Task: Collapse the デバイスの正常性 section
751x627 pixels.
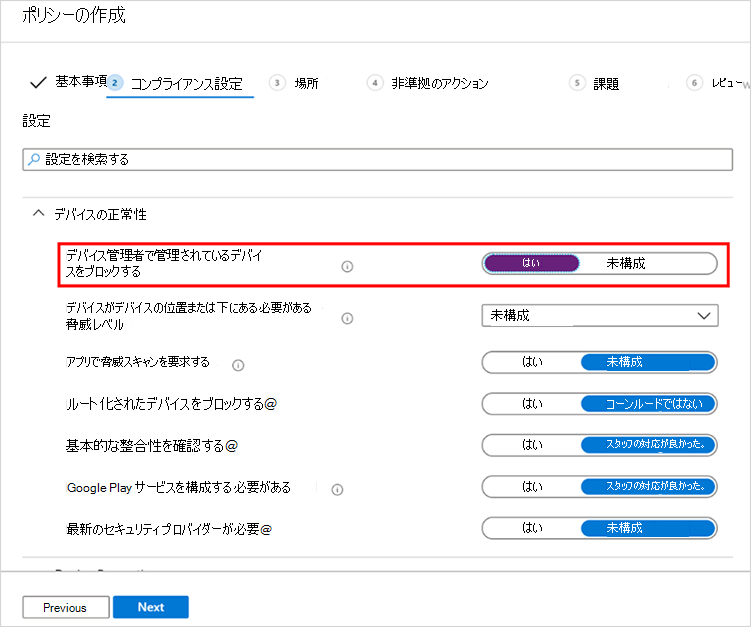Action: (39, 213)
